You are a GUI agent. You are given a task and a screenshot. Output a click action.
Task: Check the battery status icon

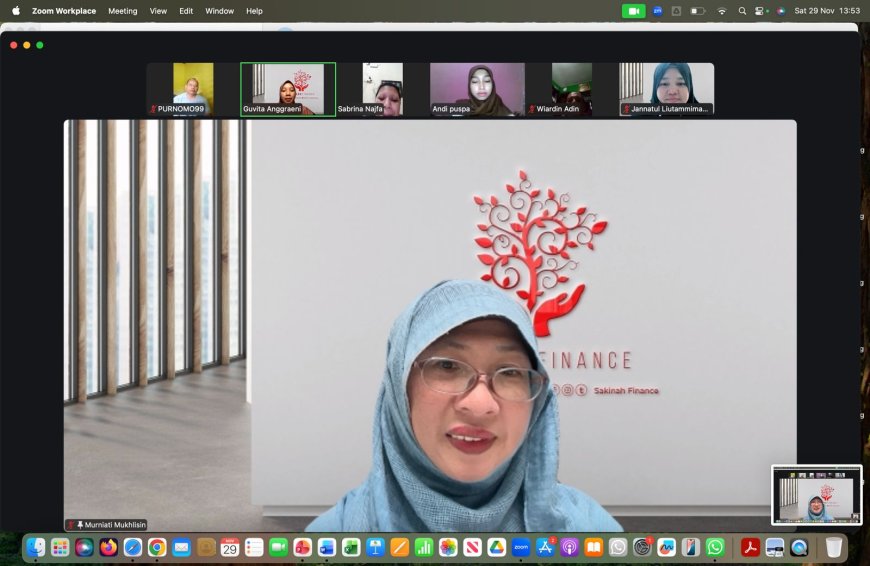(x=697, y=11)
